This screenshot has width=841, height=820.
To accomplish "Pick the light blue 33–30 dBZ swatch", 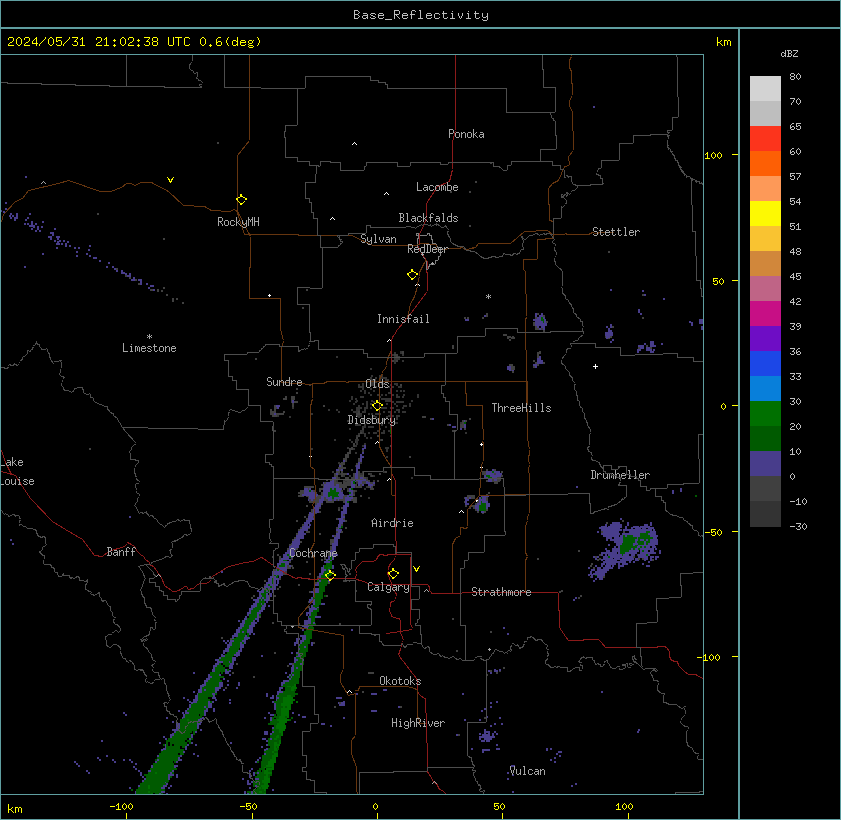I will (x=765, y=389).
